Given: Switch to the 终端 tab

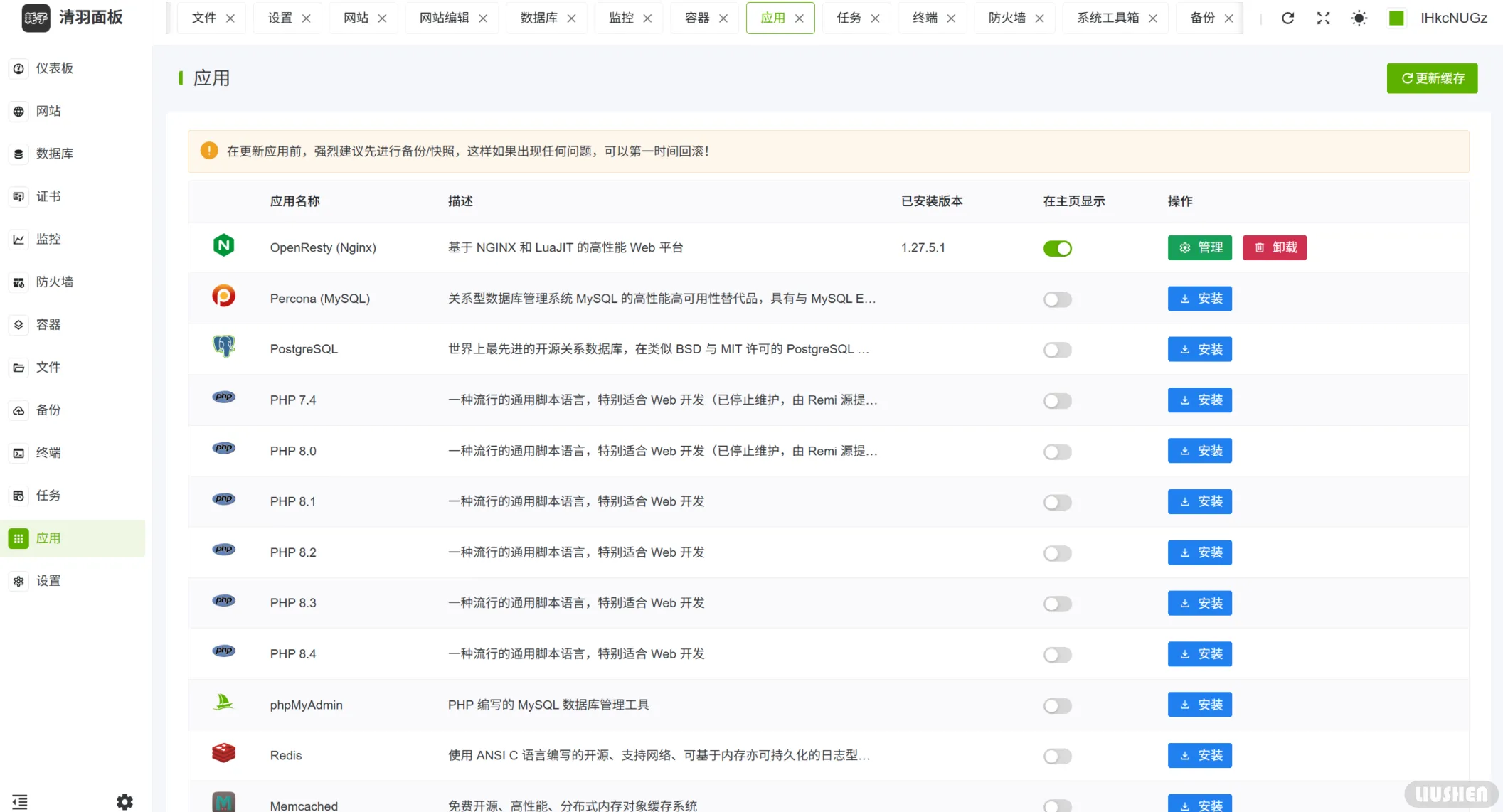Looking at the screenshot, I should [925, 18].
